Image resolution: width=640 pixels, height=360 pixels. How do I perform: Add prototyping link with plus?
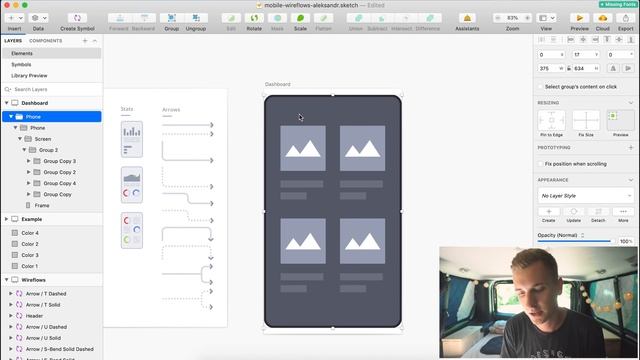631,147
